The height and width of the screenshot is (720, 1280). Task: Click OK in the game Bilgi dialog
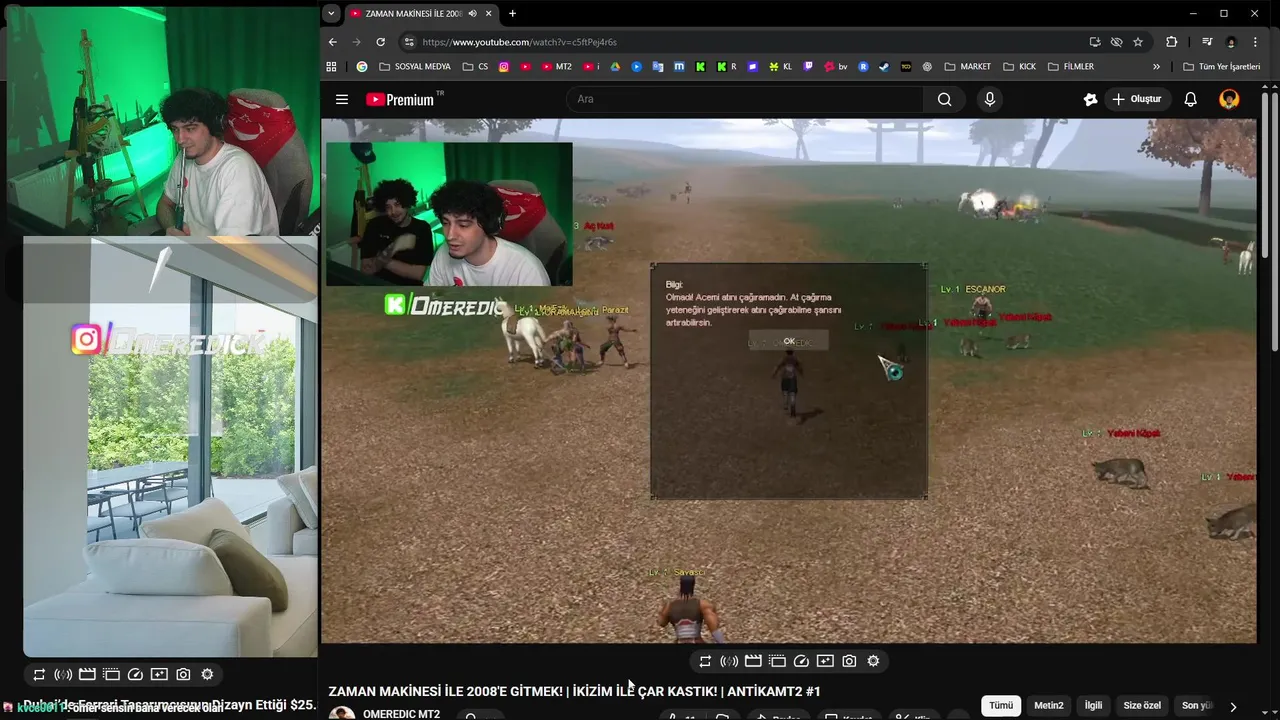click(789, 341)
